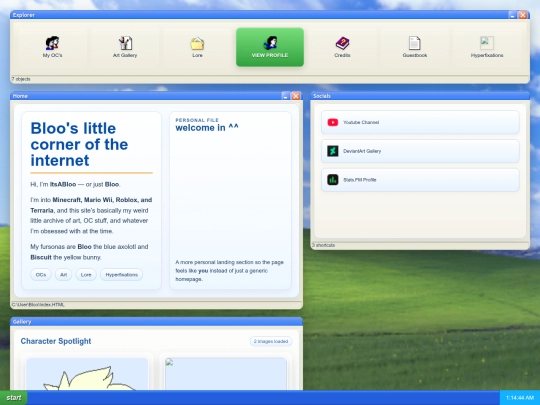540x405 pixels.
Task: Open the Youtube Channel shortcut
Action: (x=420, y=122)
